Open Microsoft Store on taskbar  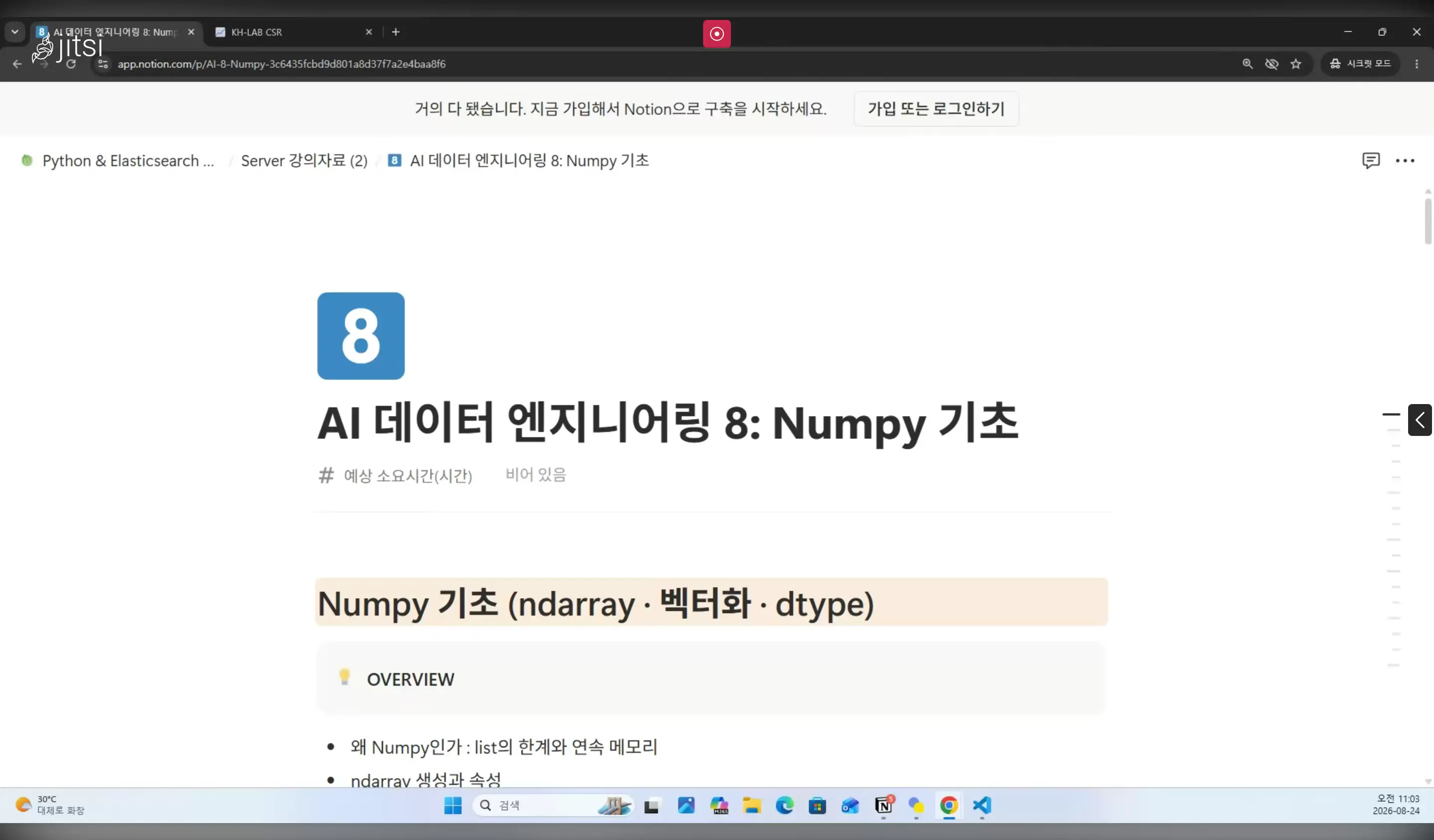tap(817, 805)
